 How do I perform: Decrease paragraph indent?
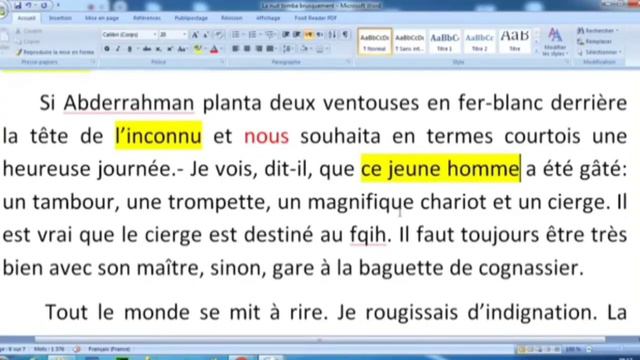tap(286, 35)
